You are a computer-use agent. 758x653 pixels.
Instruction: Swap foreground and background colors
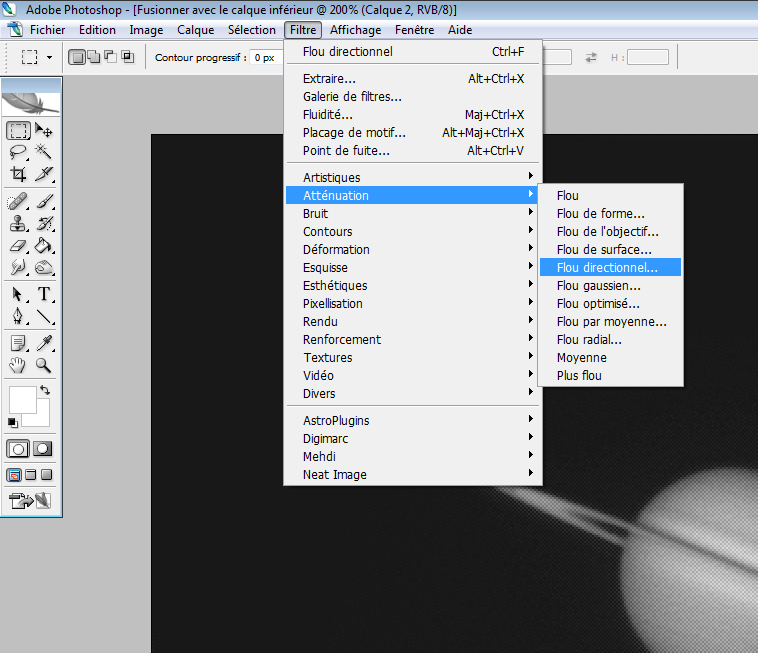[45, 390]
